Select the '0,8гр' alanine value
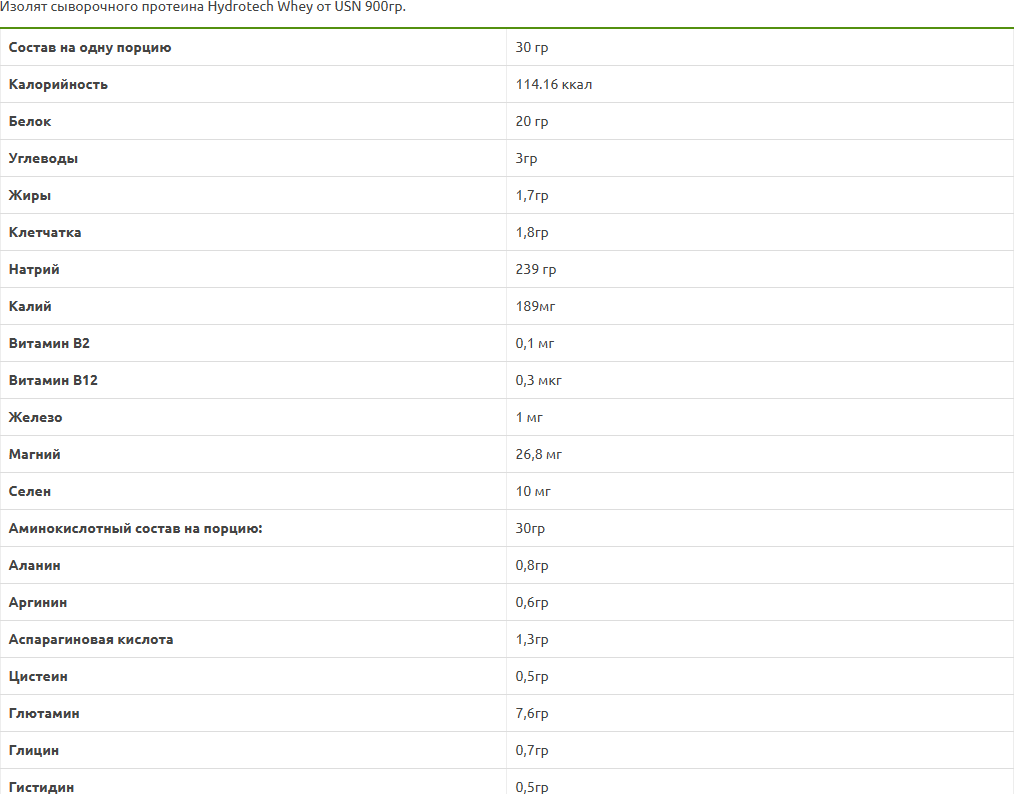1014x794 pixels. pyautogui.click(x=532, y=566)
